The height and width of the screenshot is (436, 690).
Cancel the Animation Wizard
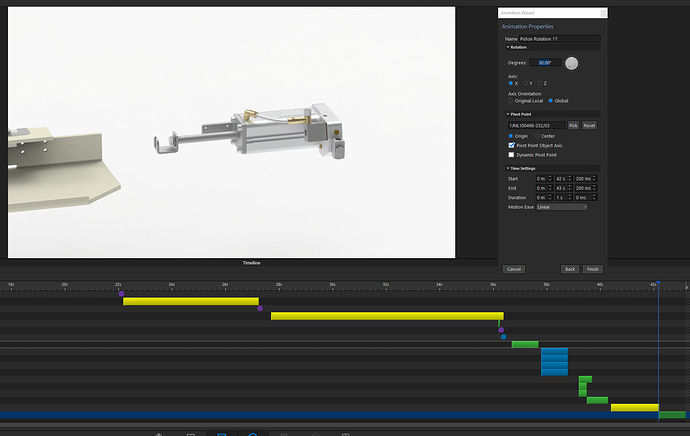tap(514, 269)
